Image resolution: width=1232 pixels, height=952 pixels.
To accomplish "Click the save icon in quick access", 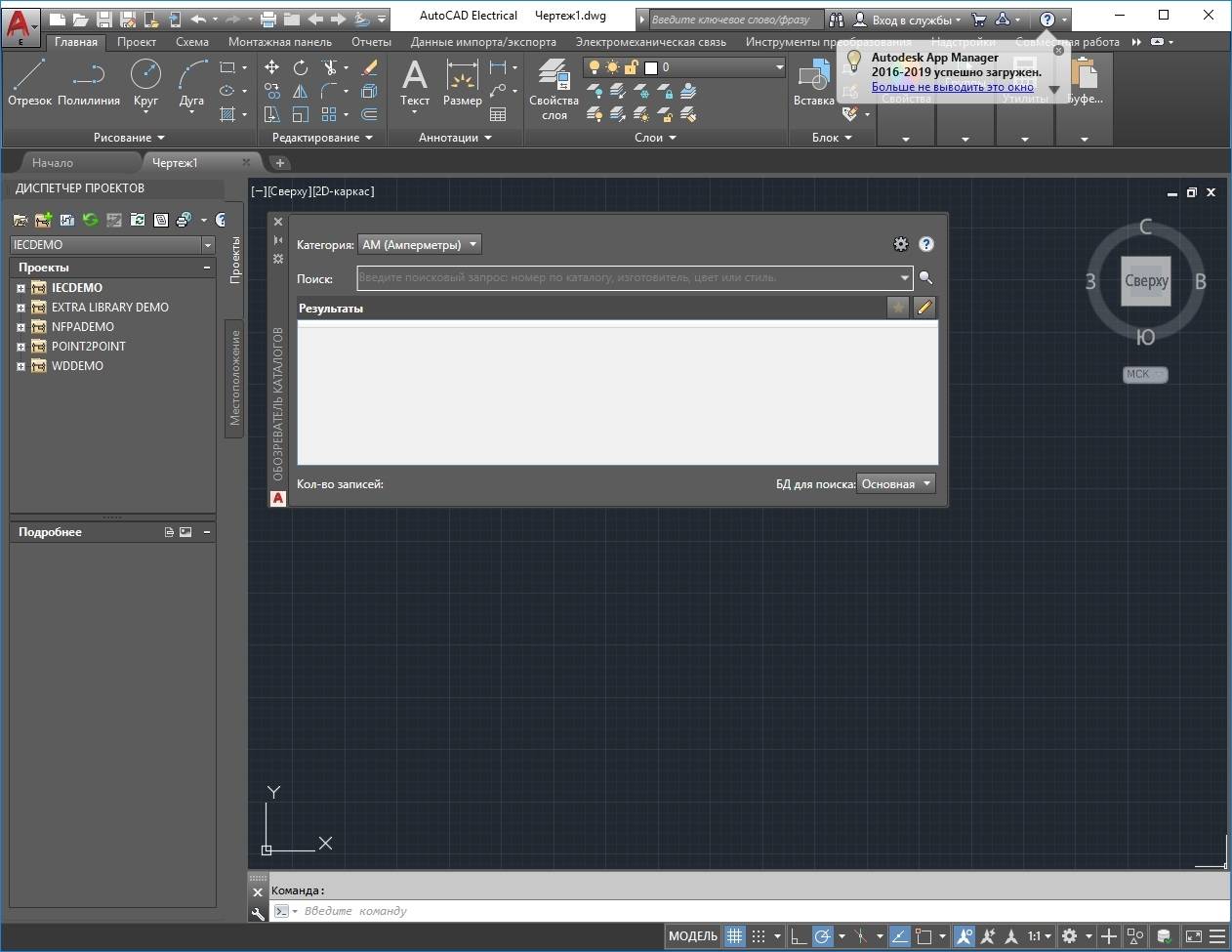I will (104, 19).
